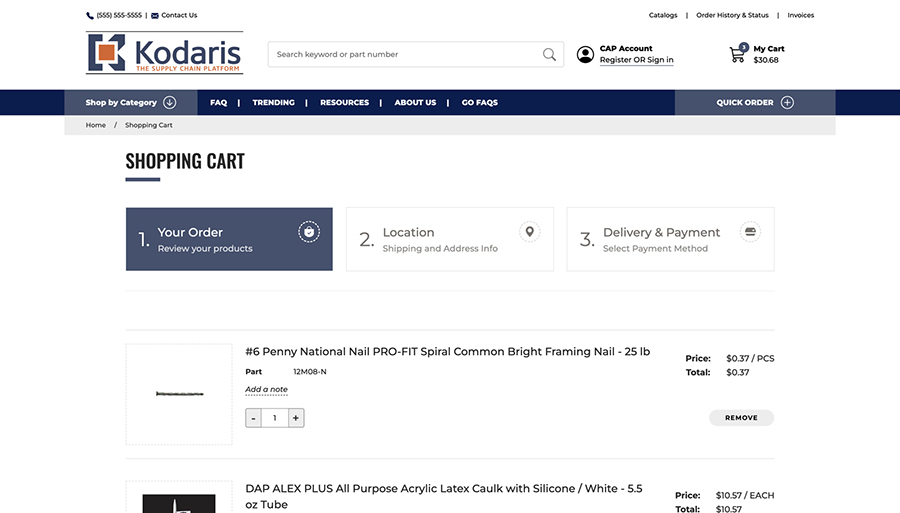
Task: Click Shopping Cart in the breadcrumb
Action: (149, 125)
